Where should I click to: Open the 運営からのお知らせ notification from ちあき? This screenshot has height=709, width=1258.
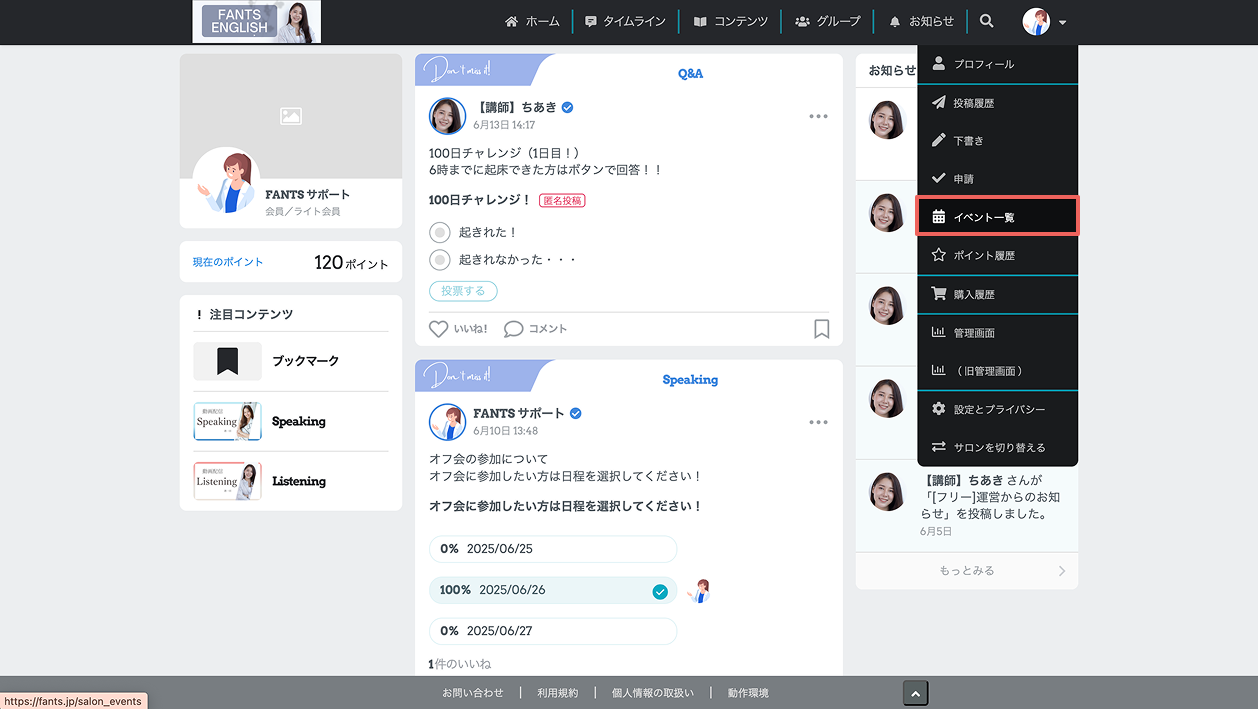(x=967, y=505)
